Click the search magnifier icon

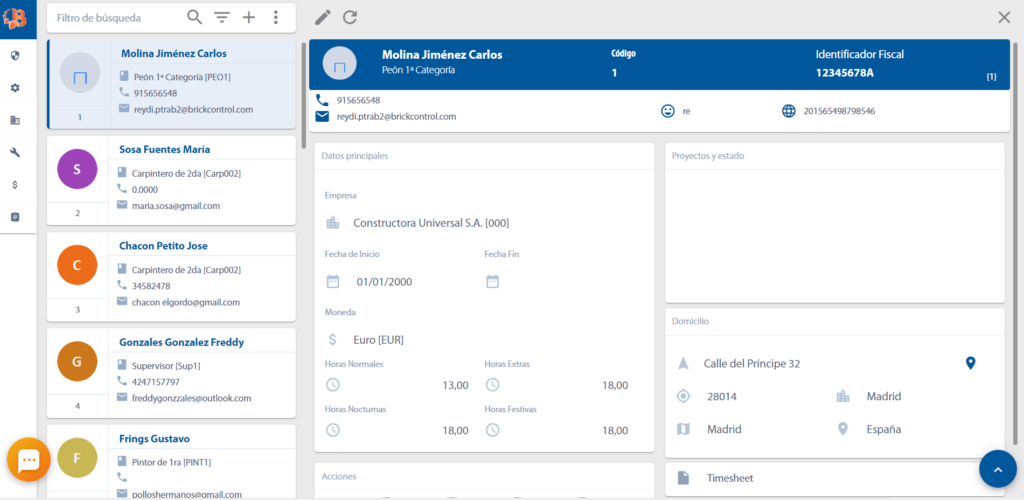(195, 17)
